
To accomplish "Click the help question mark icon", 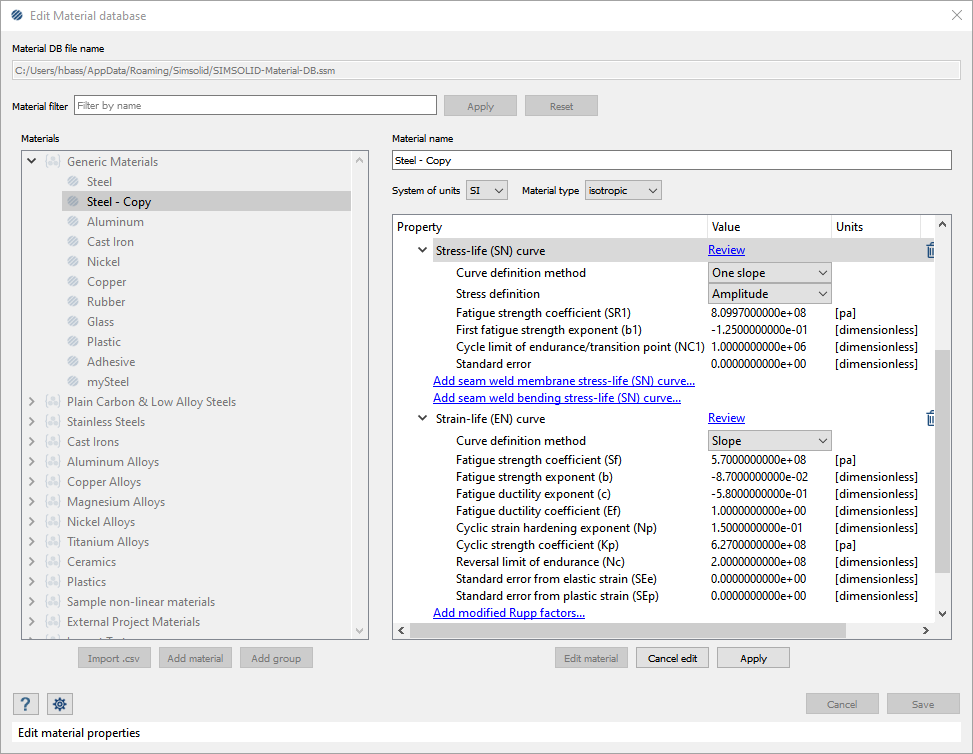I will 27,704.
